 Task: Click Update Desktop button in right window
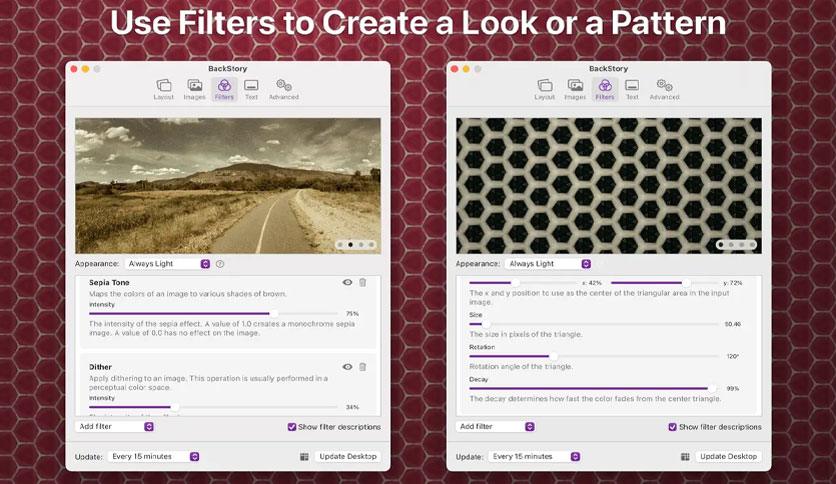(728, 456)
